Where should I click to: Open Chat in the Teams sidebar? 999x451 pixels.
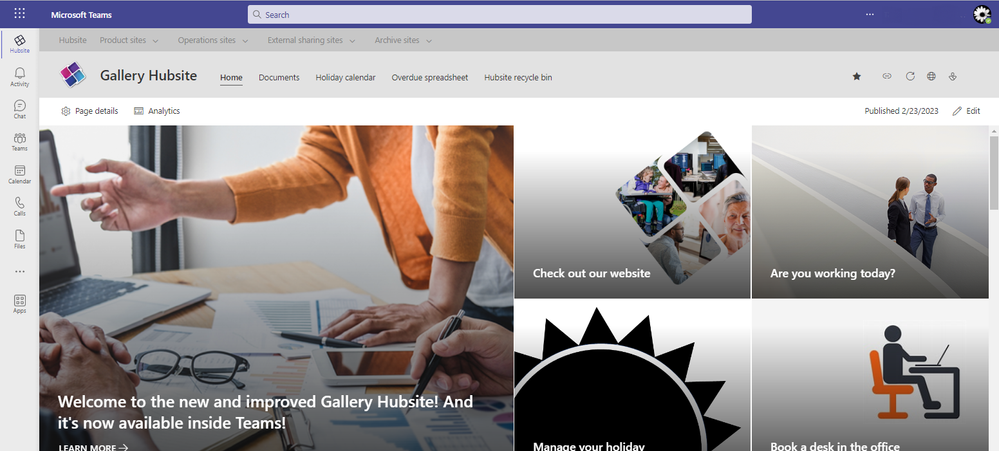[20, 110]
